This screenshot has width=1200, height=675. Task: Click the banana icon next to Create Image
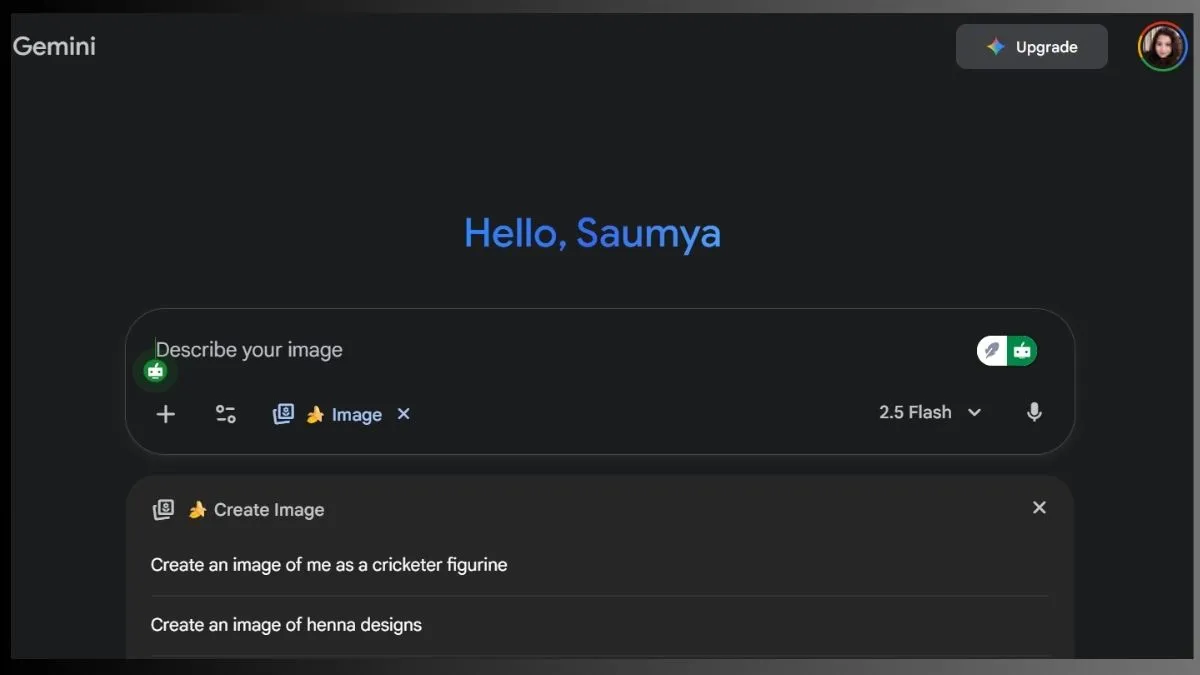pyautogui.click(x=197, y=509)
